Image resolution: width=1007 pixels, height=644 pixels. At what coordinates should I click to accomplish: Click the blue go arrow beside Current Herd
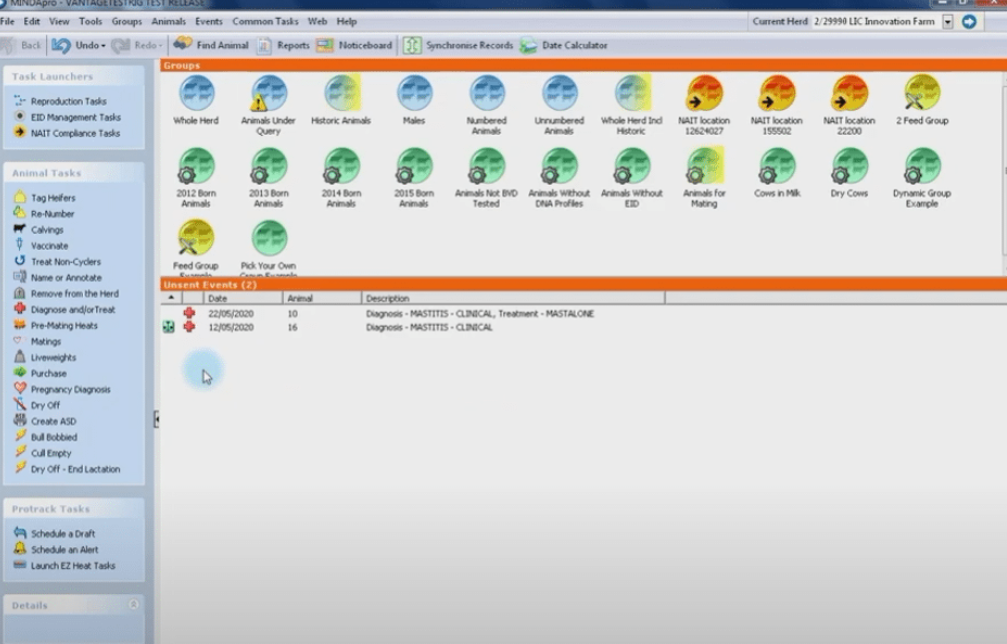969,22
